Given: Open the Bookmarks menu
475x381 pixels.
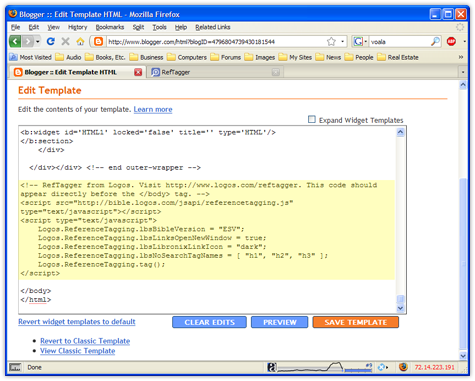Looking at the screenshot, I should click(110, 27).
